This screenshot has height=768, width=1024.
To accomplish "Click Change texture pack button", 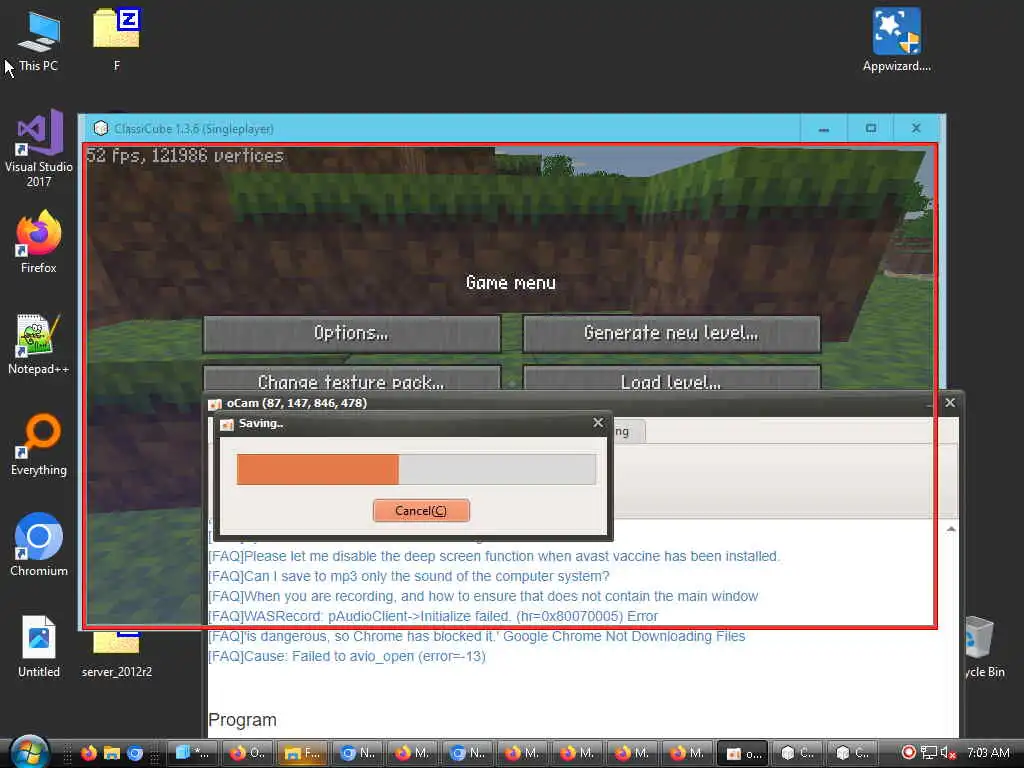I will (x=352, y=379).
